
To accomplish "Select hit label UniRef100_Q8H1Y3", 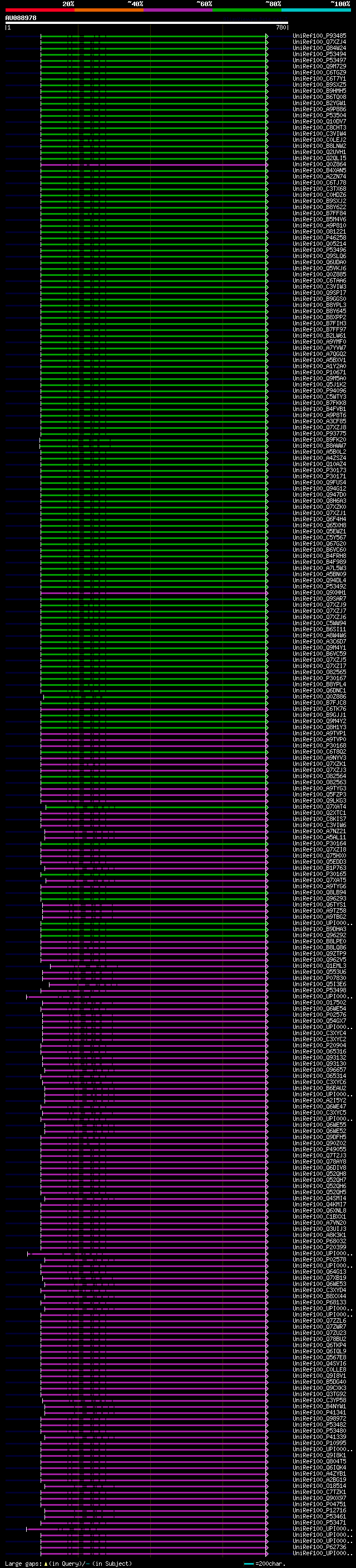I will click(x=319, y=727).
